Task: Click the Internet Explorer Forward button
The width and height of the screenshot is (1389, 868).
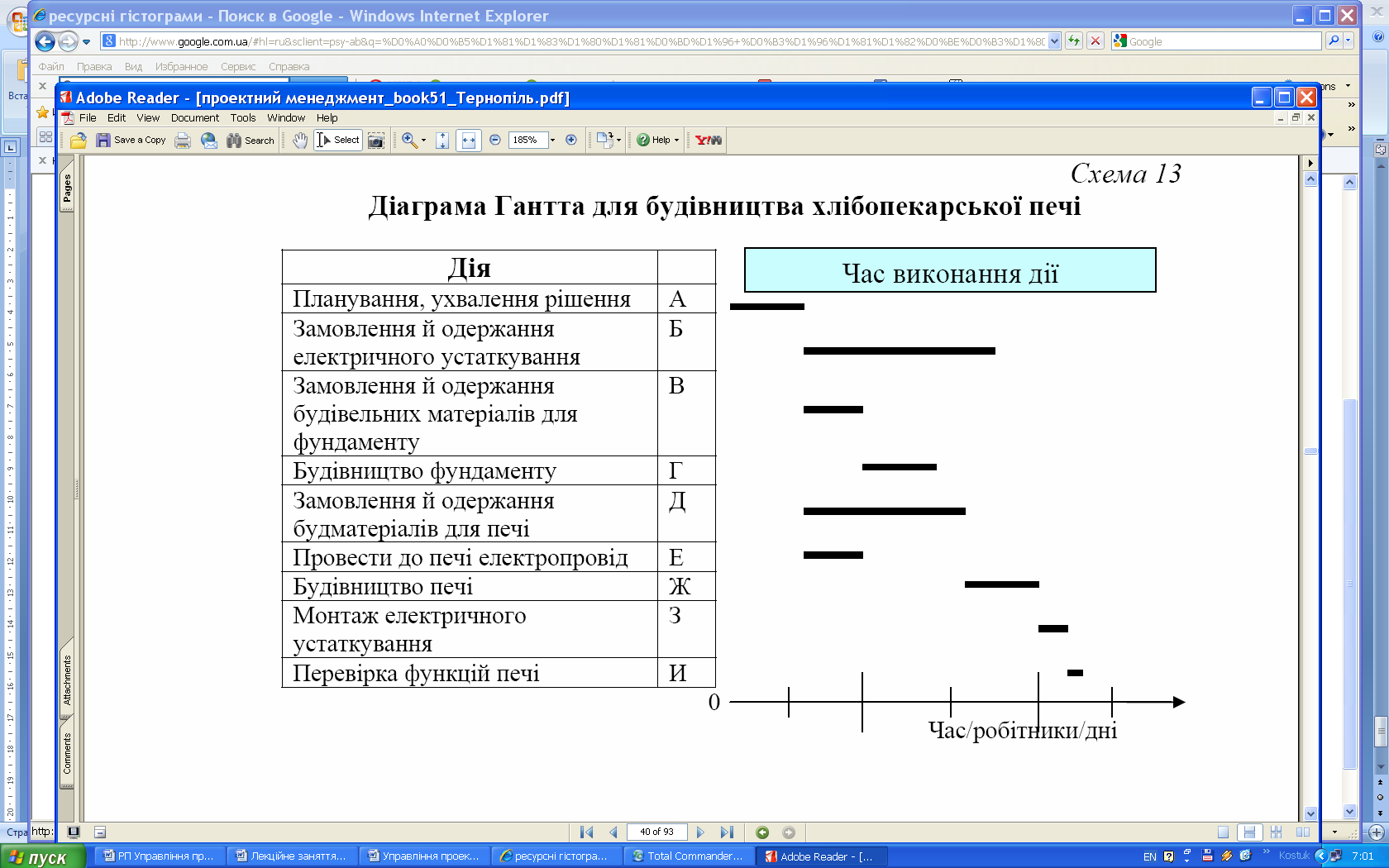Action: pos(69,41)
